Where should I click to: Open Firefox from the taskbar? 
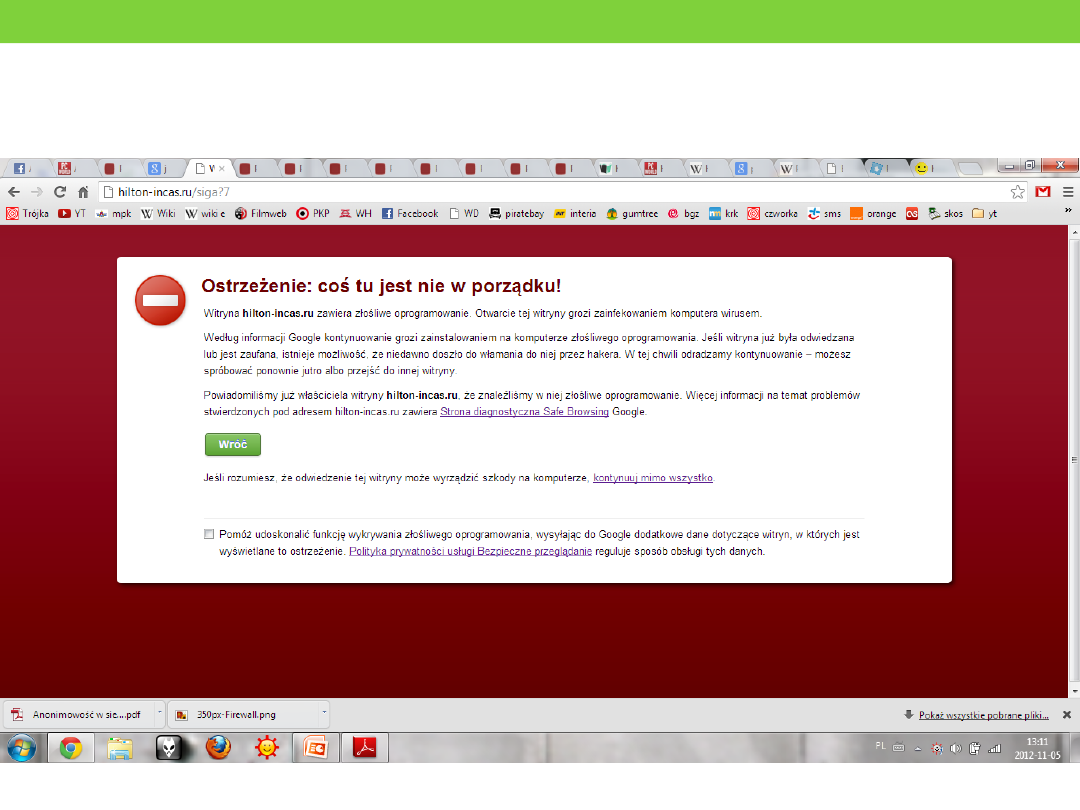tap(218, 747)
